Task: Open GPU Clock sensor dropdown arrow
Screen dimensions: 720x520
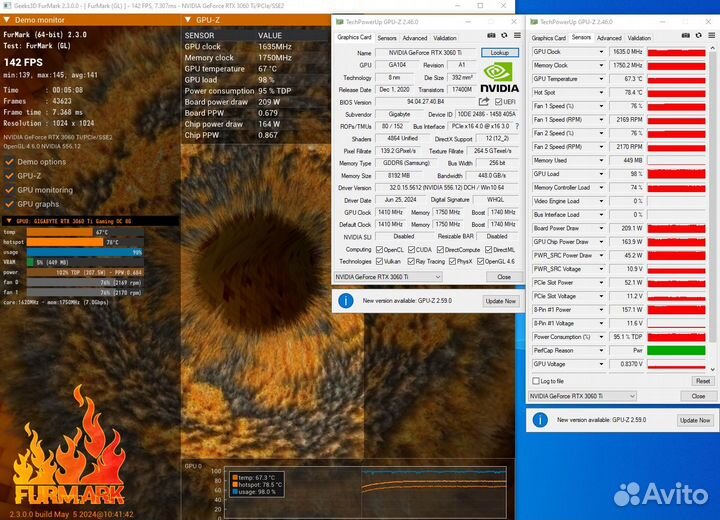Action: [x=601, y=52]
